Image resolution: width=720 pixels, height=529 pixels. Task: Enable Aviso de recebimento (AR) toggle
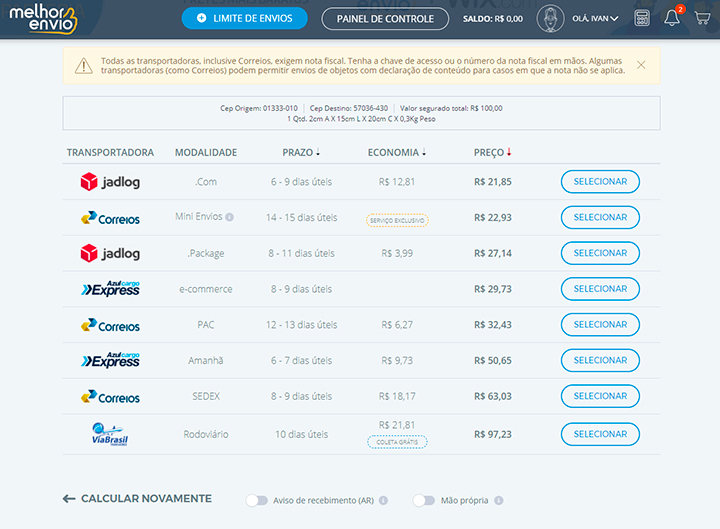[x=257, y=500]
